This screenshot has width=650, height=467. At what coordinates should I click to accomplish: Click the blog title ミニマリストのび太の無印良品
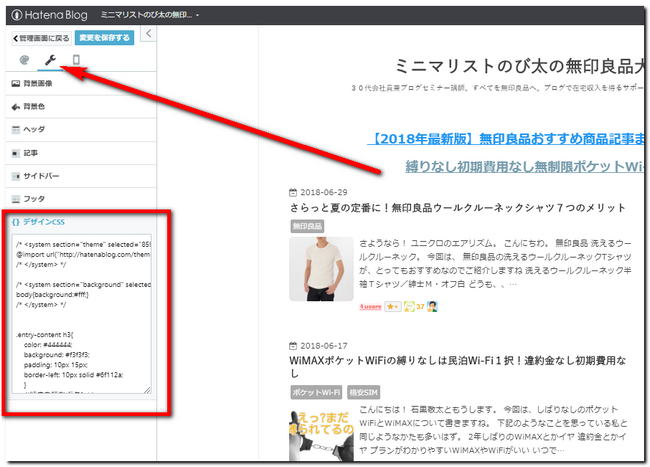[x=519, y=66]
